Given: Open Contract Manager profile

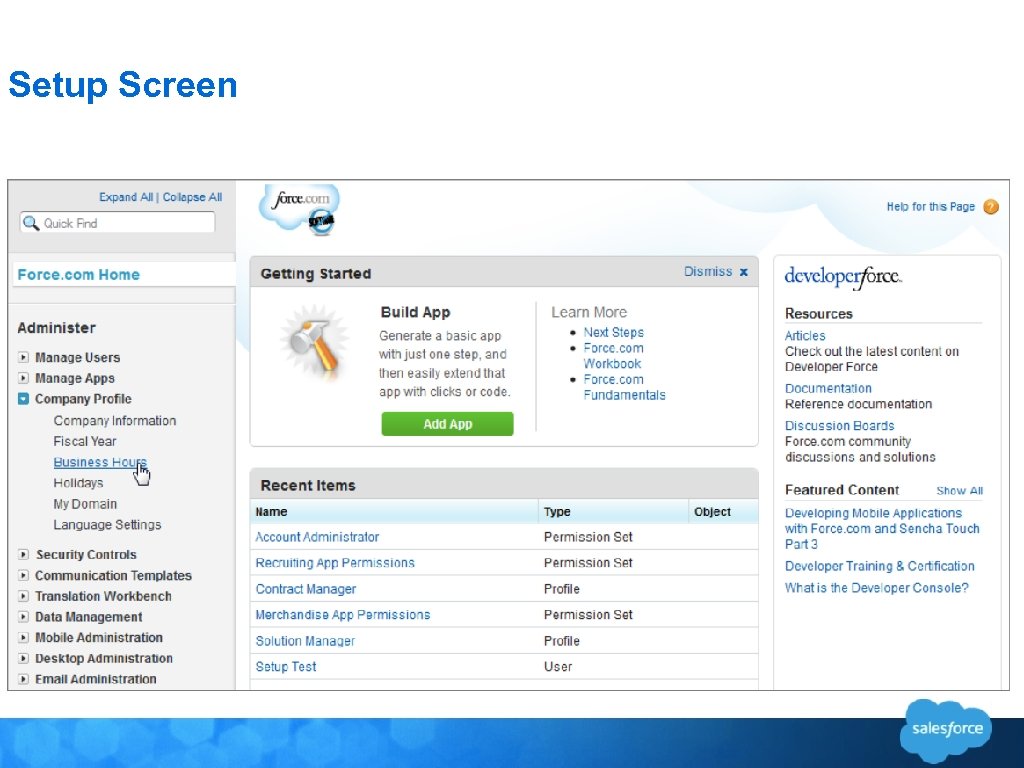Looking at the screenshot, I should pos(306,589).
